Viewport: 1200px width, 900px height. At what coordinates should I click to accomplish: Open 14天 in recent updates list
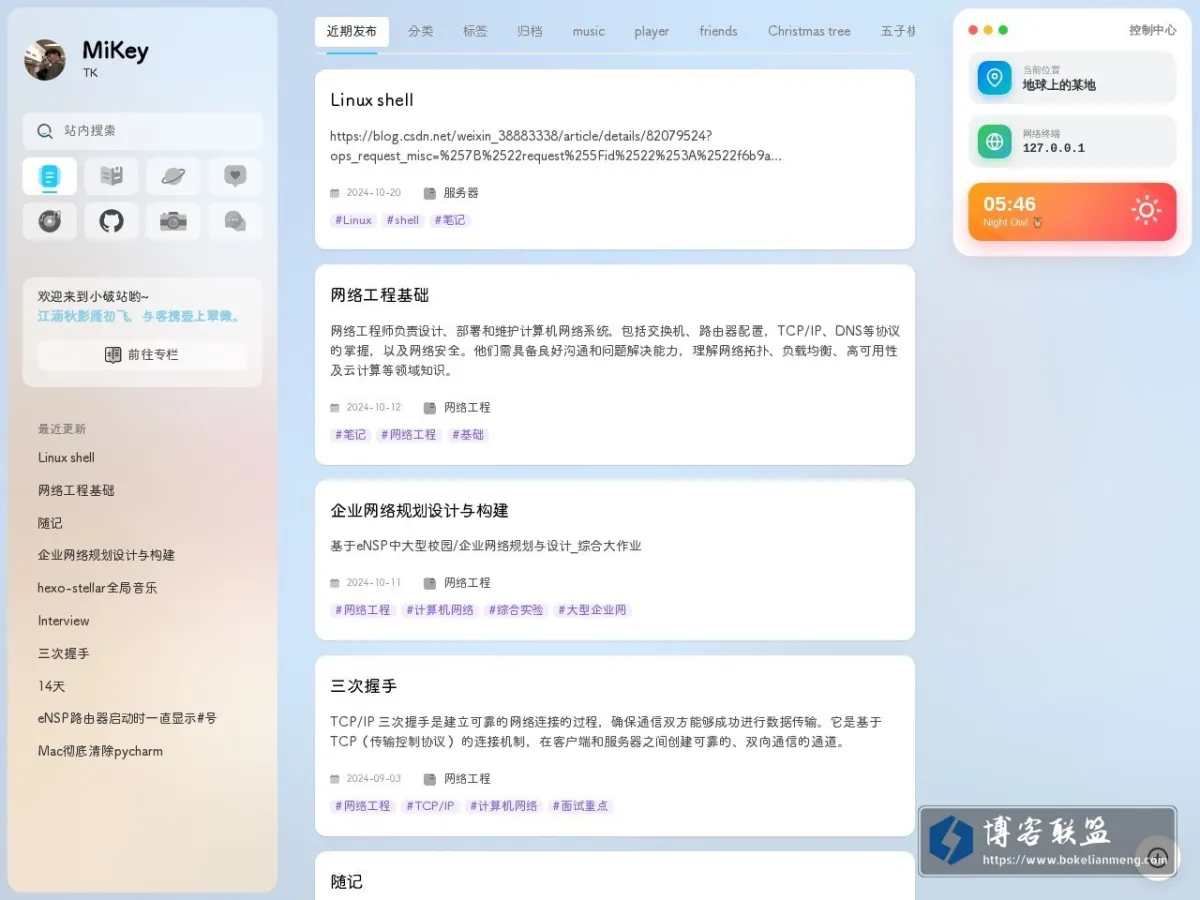click(x=51, y=687)
